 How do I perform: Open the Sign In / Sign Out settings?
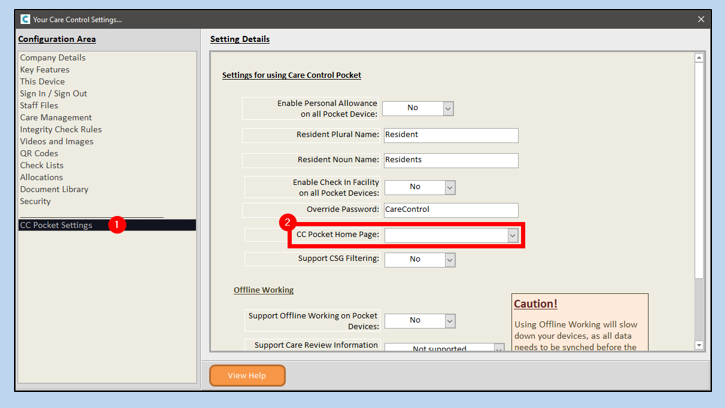click(53, 94)
